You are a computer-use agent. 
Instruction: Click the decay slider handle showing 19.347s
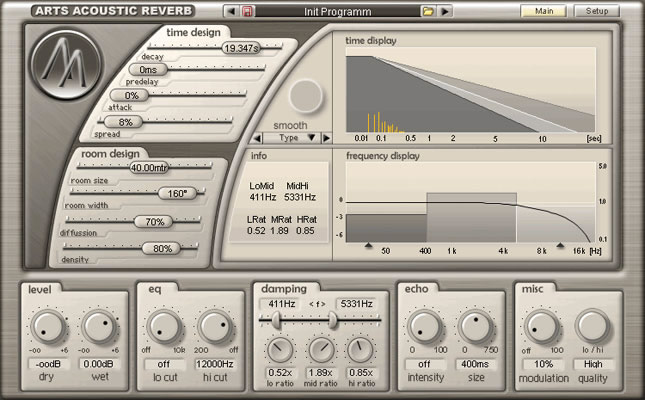click(240, 47)
